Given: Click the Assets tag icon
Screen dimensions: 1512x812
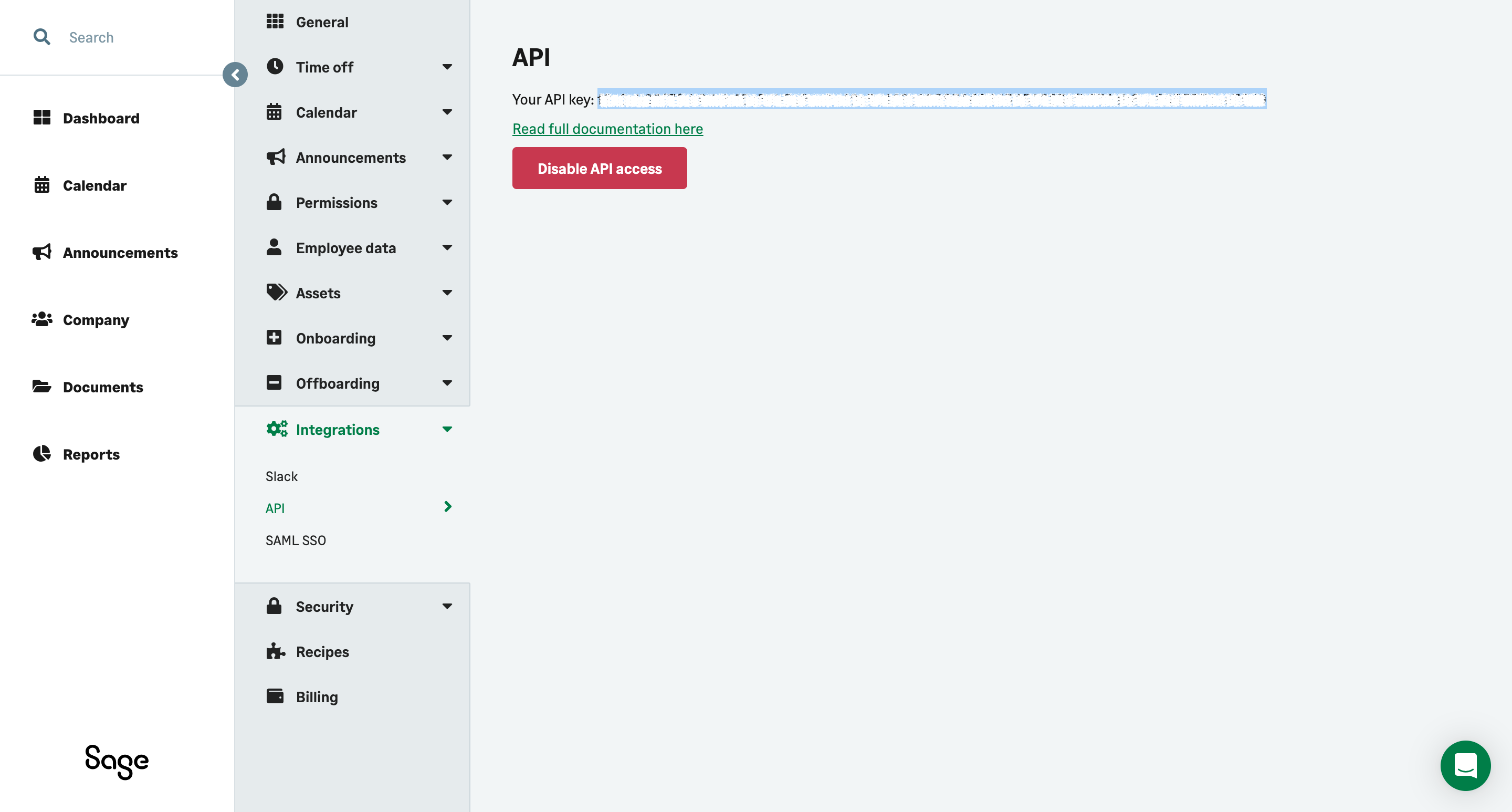Looking at the screenshot, I should 275,293.
